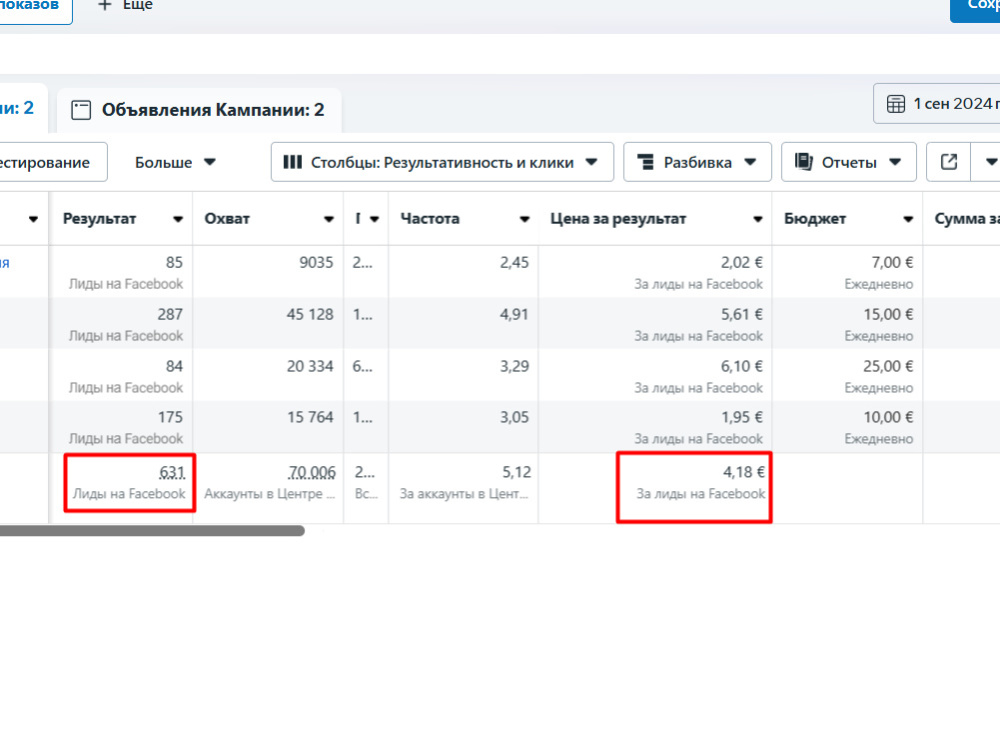Click budget value 25,00 €

pyautogui.click(x=888, y=366)
